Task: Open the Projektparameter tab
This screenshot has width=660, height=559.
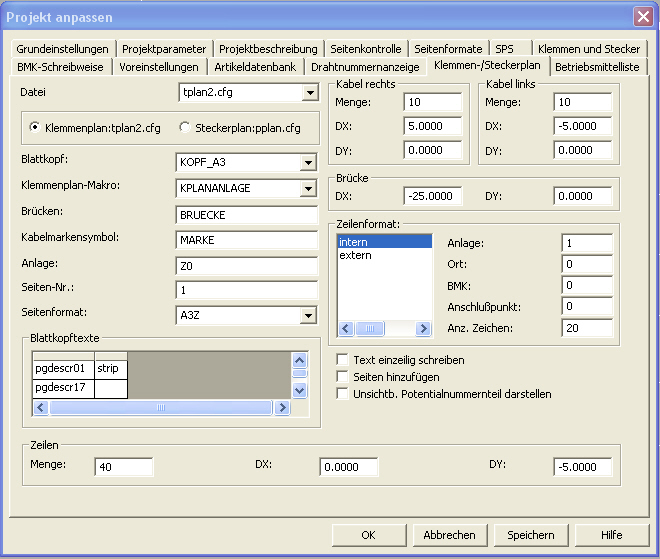Action: point(164,49)
